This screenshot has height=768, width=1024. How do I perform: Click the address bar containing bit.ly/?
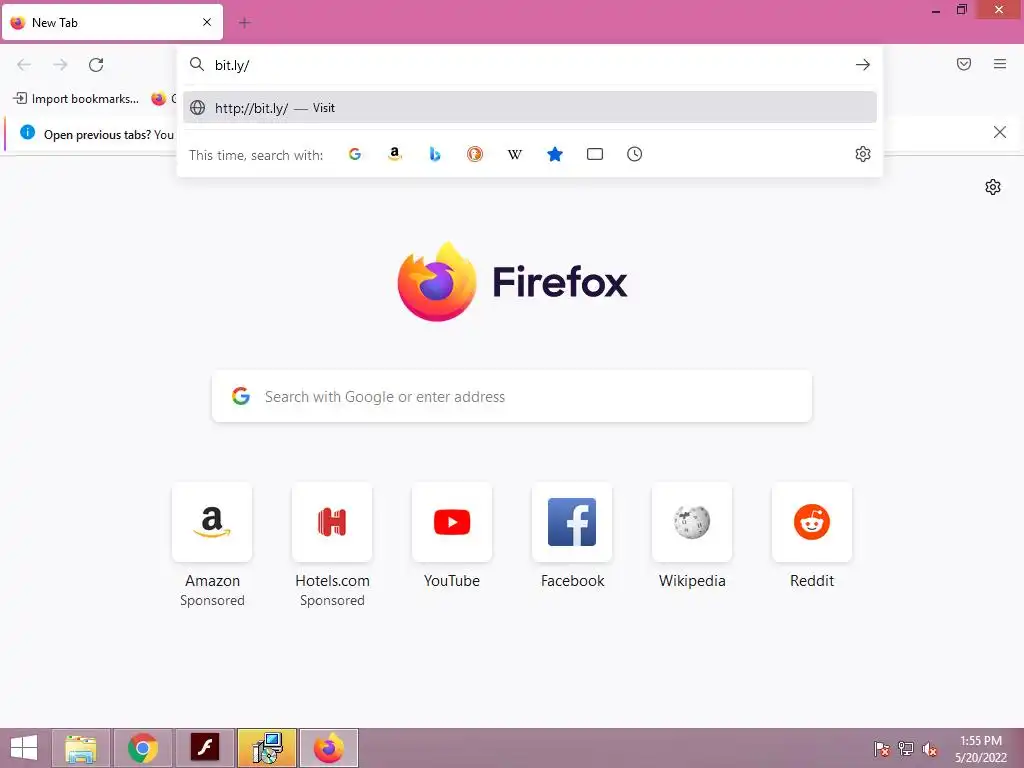tap(530, 65)
